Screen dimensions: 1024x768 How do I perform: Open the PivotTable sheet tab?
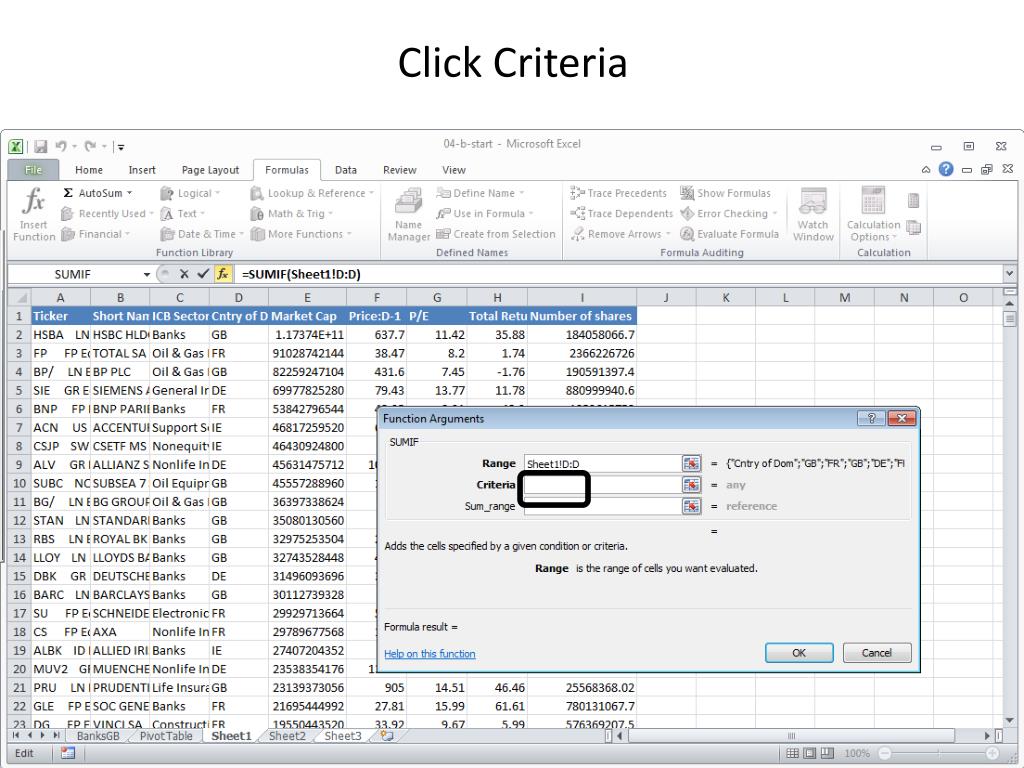[166, 736]
